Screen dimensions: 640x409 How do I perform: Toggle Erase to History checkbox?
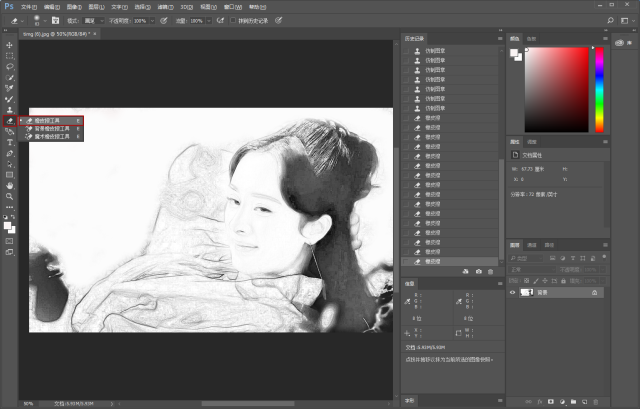coord(233,20)
